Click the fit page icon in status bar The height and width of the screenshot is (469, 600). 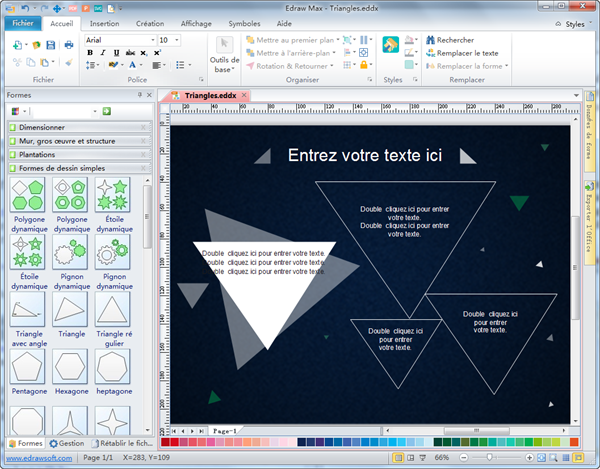[x=541, y=458]
